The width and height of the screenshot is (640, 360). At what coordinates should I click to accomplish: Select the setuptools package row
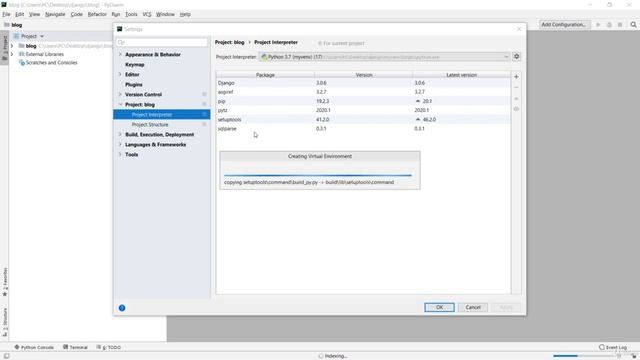[363, 119]
